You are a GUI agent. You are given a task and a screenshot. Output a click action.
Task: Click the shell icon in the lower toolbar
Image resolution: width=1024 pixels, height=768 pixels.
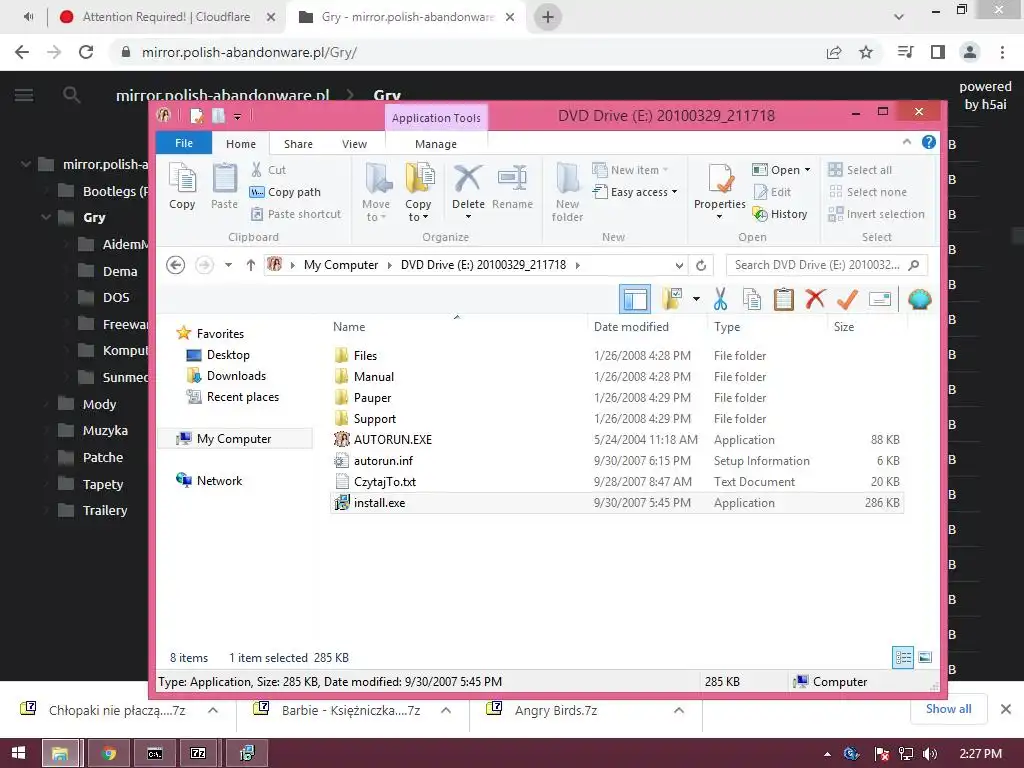[x=920, y=299]
